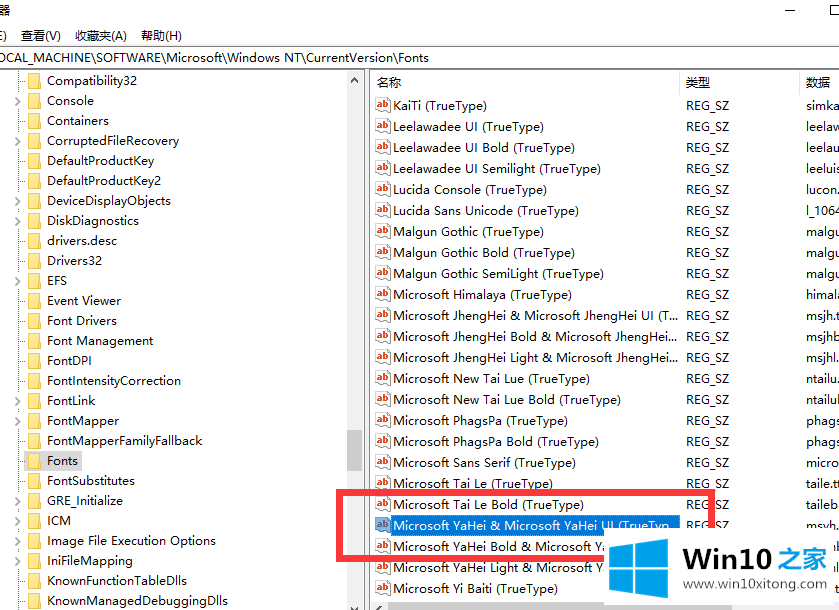This screenshot has height=610, width=839.
Task: Click the ab icon beside Microsoft Sans Serif (TrueType)
Action: 382,462
